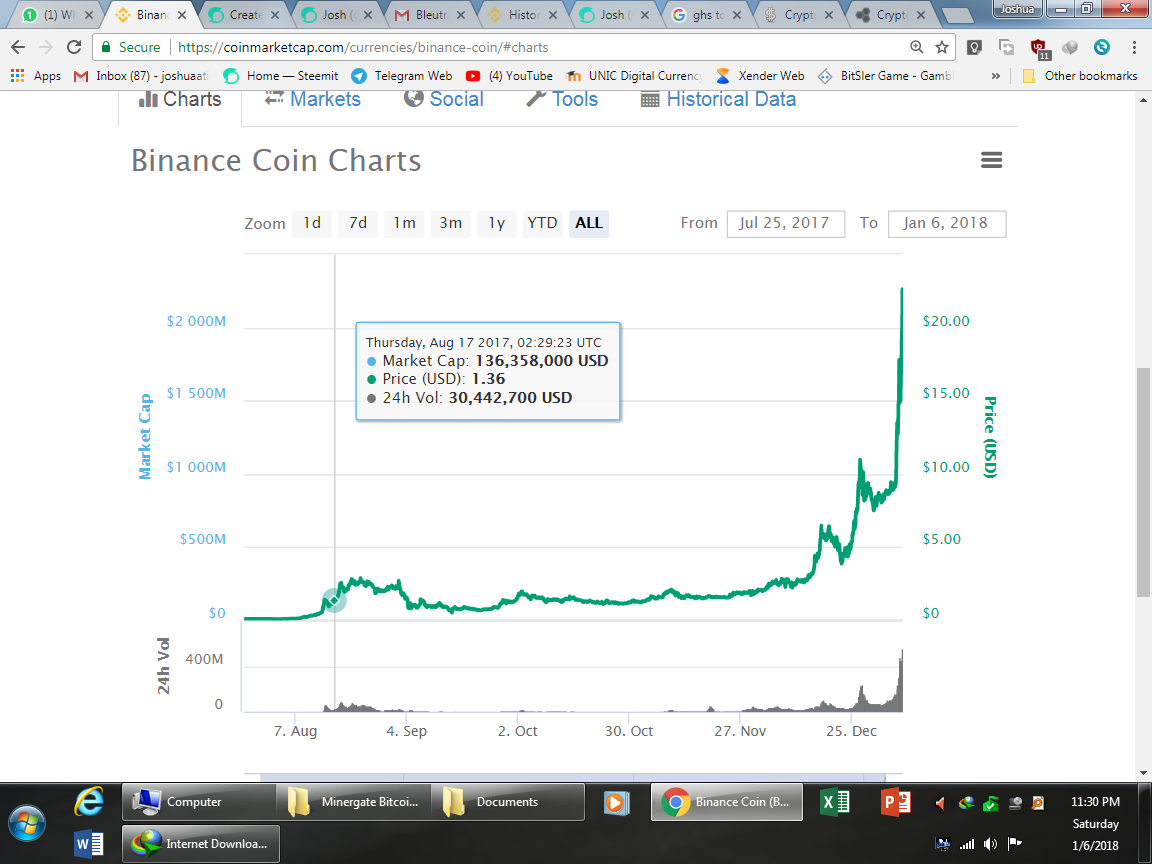
Task: Reload the page with the refresh icon
Action: click(73, 47)
